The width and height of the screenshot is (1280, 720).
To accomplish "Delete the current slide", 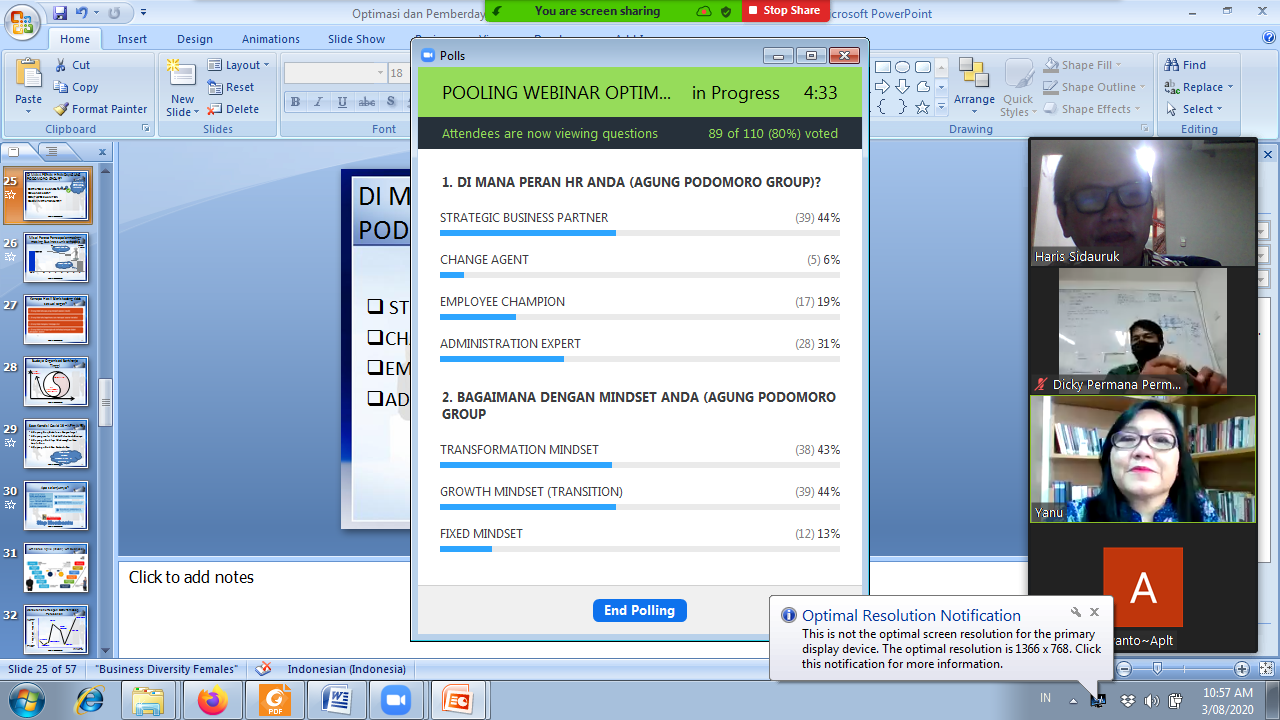I will (x=233, y=109).
